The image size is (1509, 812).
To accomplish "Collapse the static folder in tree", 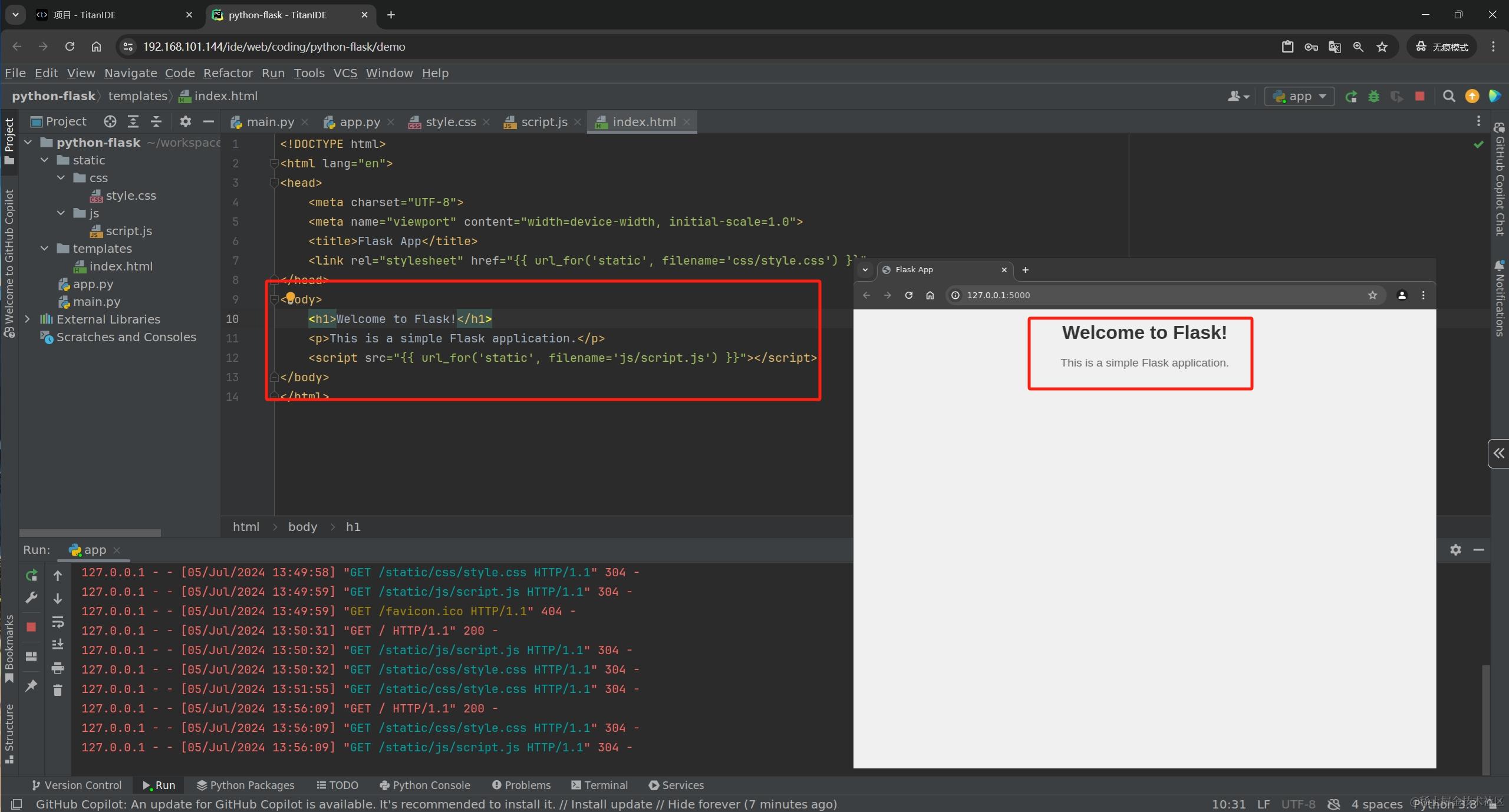I will point(45,160).
